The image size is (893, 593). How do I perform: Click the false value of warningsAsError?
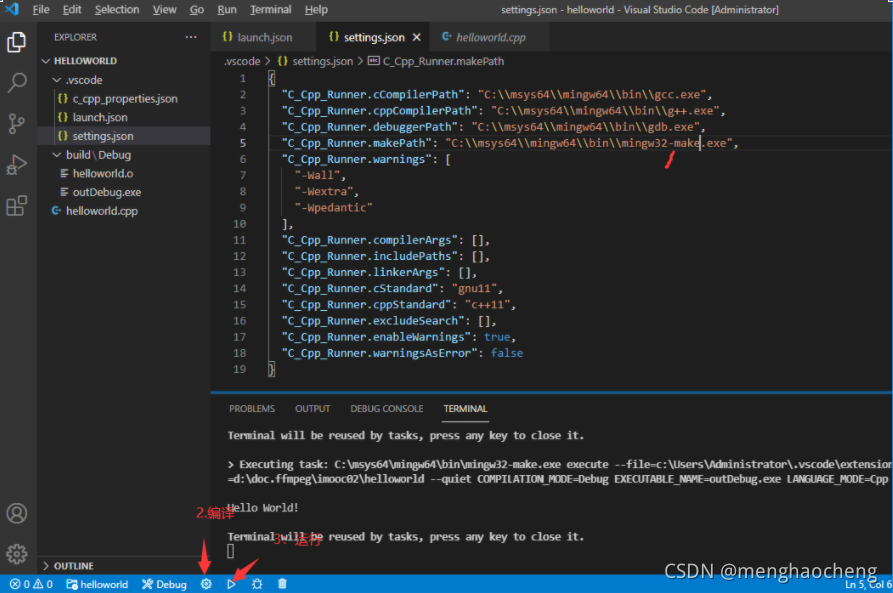point(507,353)
